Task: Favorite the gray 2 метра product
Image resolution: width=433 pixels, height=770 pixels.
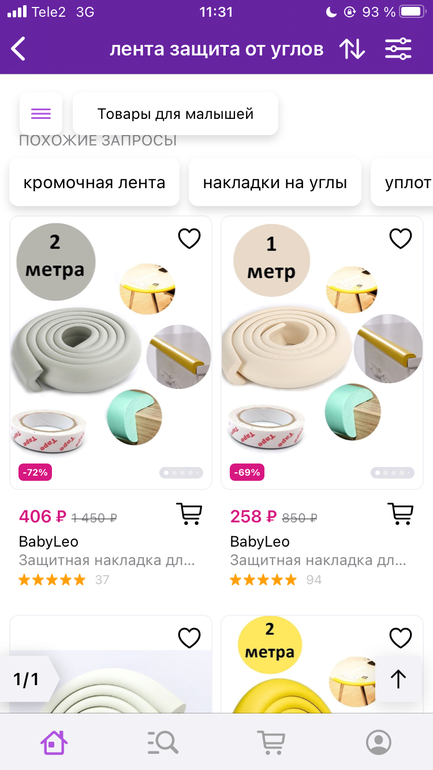Action: [189, 239]
